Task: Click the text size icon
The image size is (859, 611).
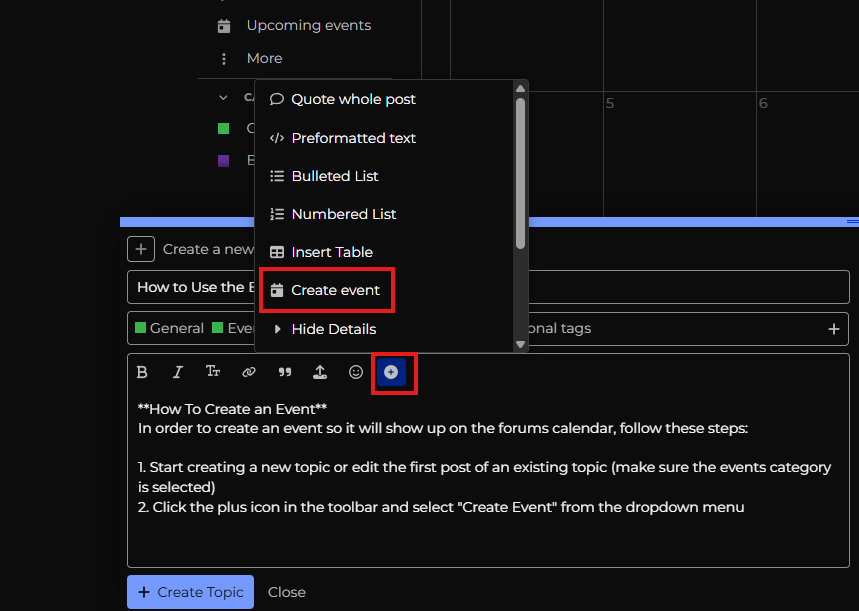Action: [213, 372]
